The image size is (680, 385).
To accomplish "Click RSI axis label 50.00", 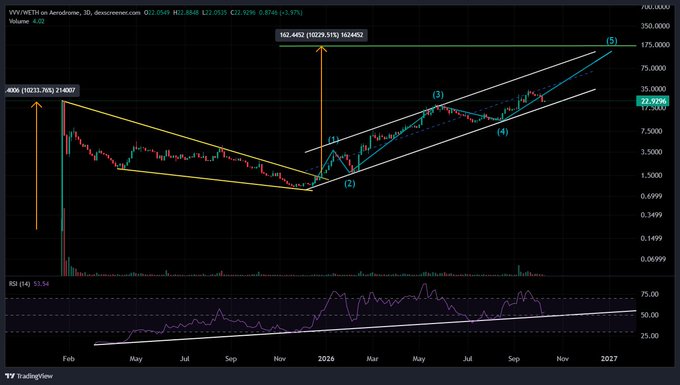I will coord(650,315).
